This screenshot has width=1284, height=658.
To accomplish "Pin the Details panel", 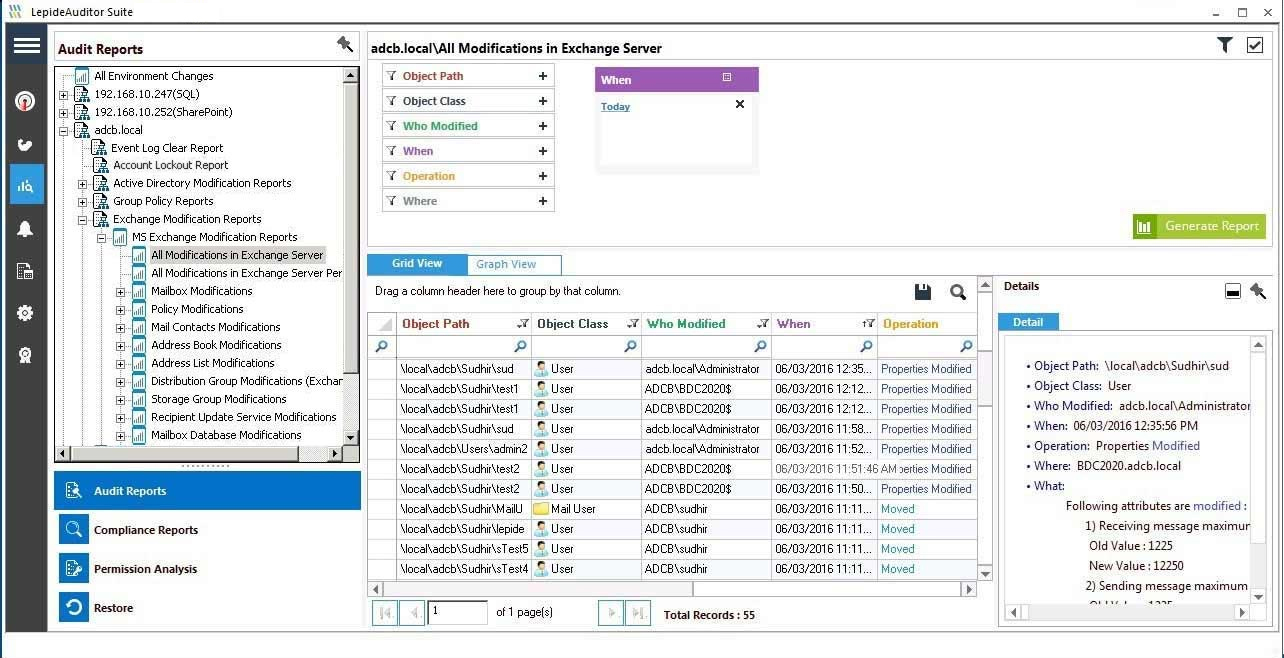I will pos(1258,291).
